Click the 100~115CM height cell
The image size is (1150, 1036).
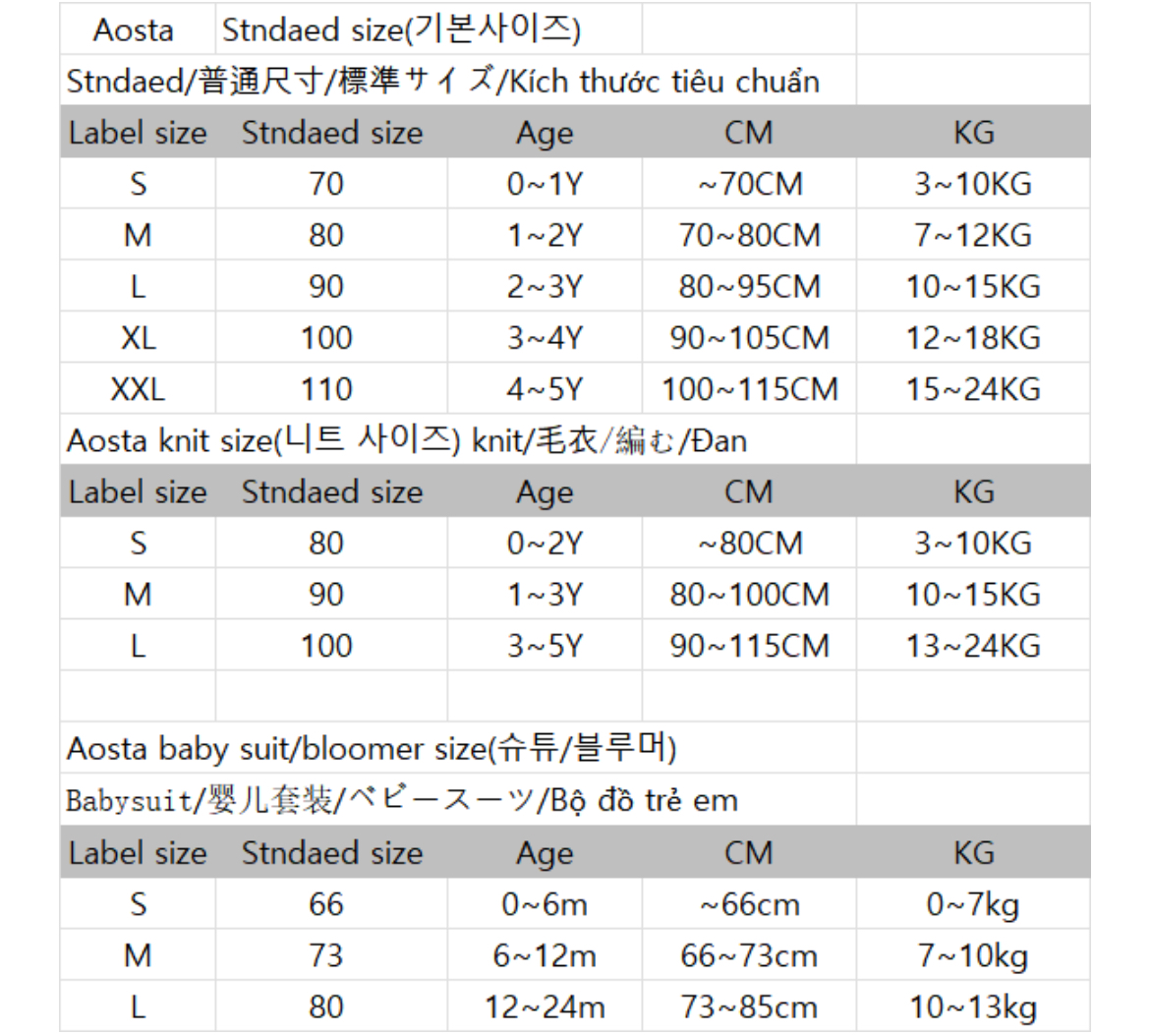tap(749, 389)
